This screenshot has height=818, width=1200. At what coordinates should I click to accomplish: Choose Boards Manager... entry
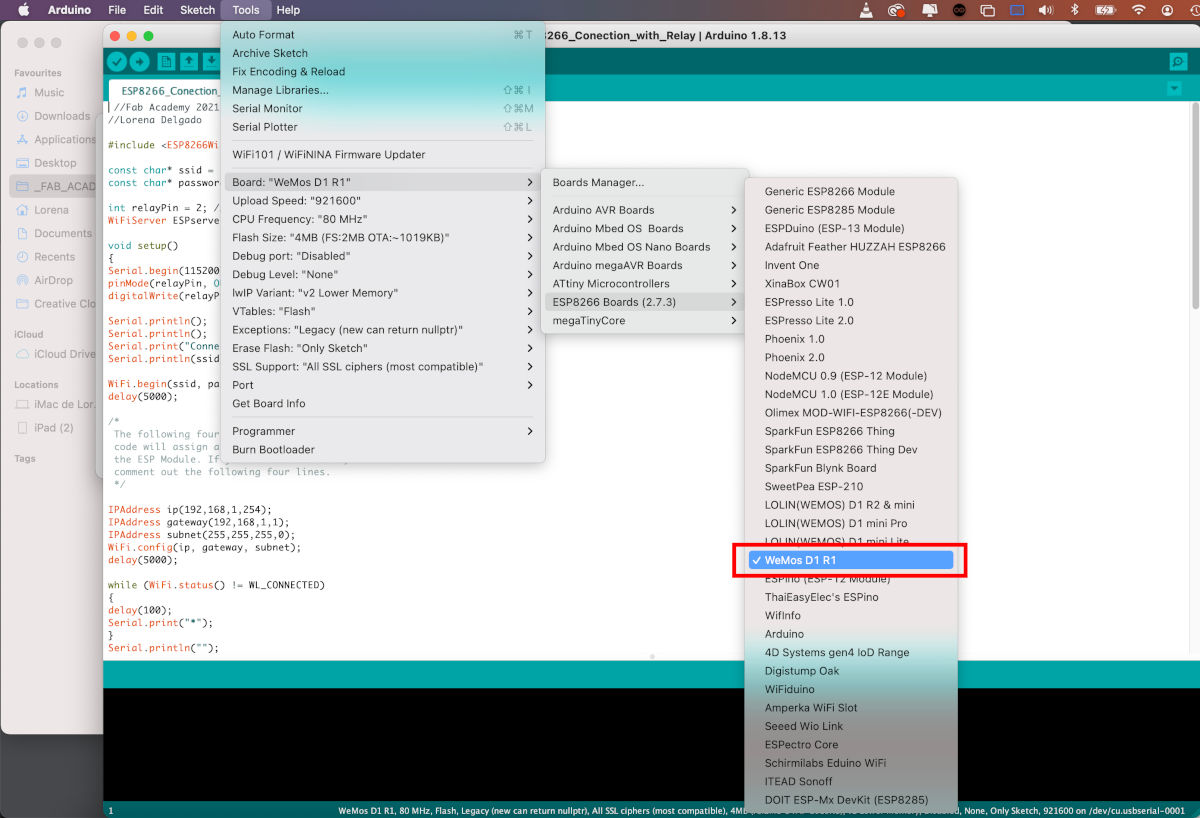coord(644,183)
